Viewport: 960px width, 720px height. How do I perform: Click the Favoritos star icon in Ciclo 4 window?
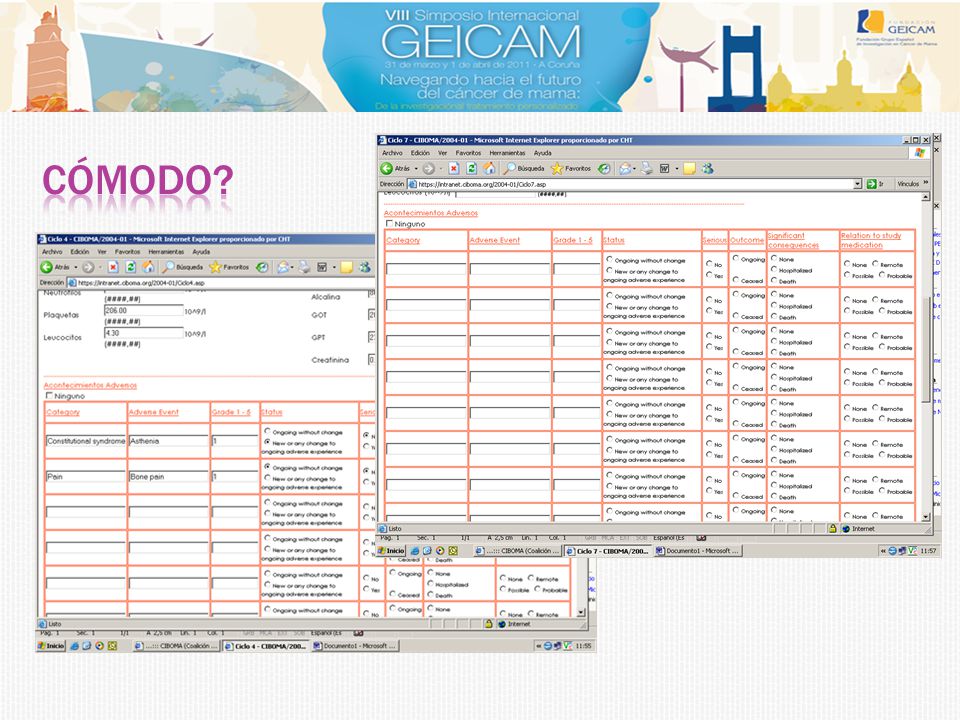[215, 267]
